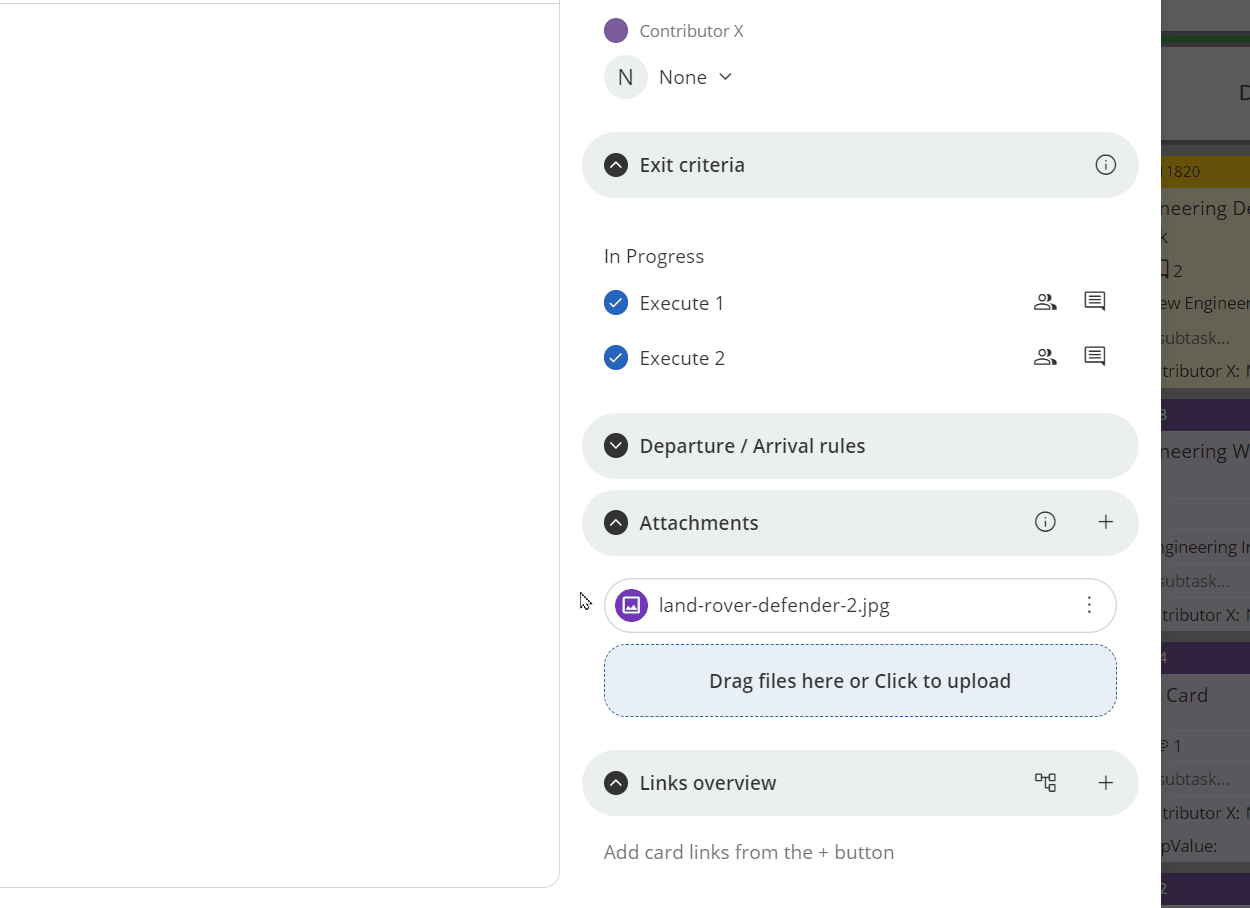
Task: Open comment icon for Execute 1
Action: 1095,302
